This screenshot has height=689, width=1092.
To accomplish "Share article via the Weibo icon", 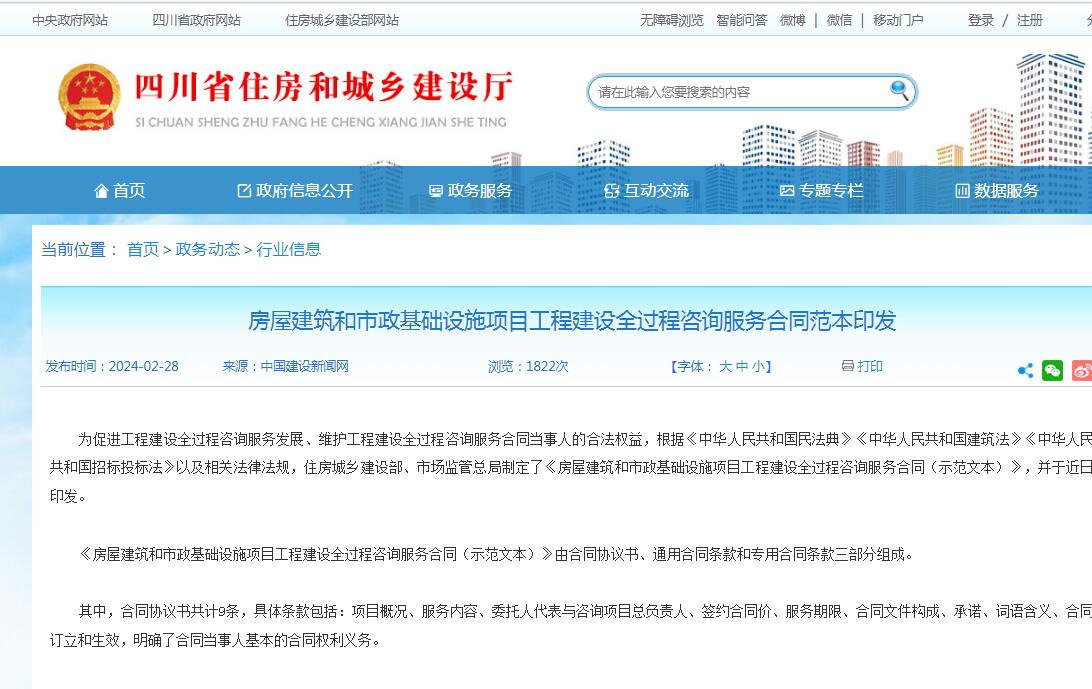I will [1081, 370].
